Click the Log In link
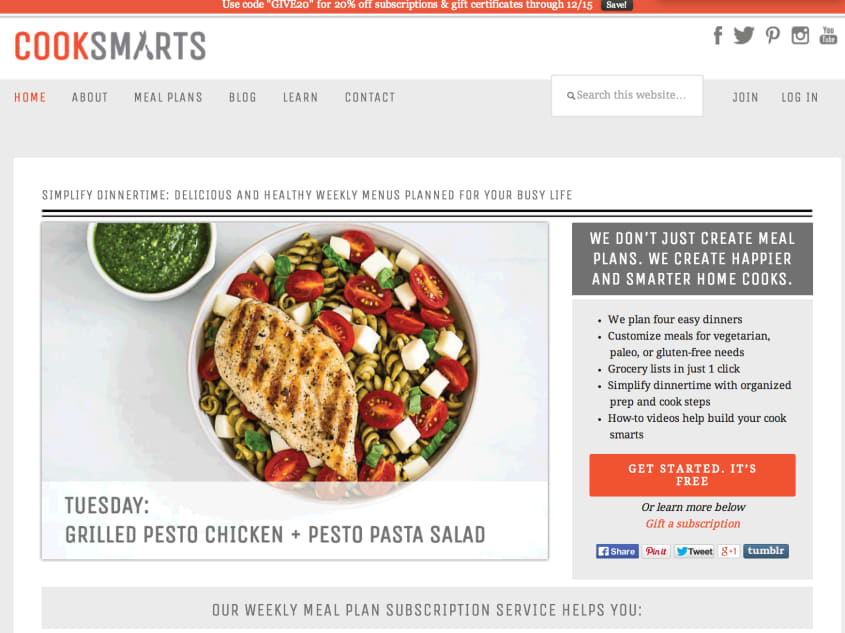Image resolution: width=845 pixels, height=633 pixels. click(800, 98)
